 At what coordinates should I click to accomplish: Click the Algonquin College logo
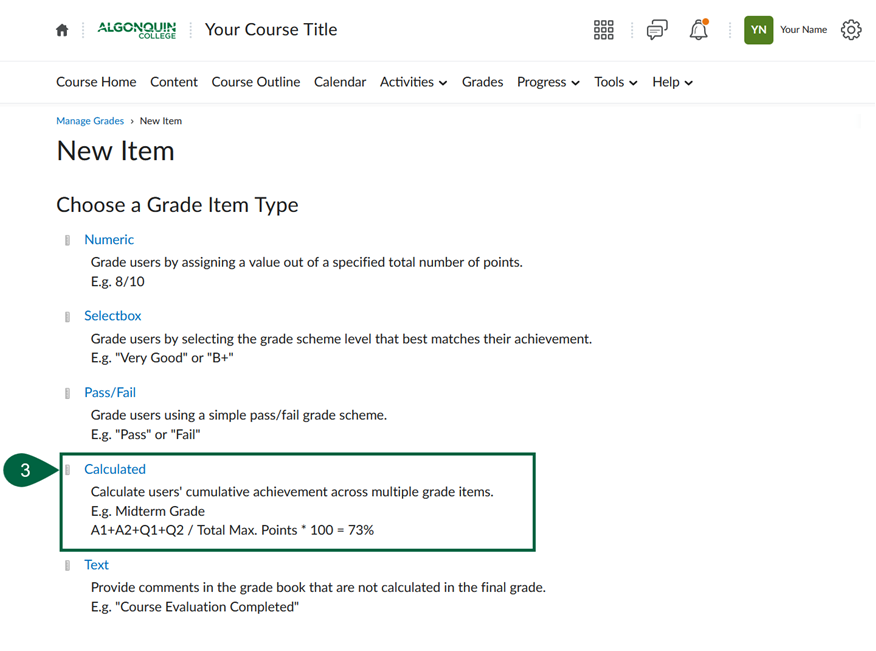pyautogui.click(x=137, y=29)
